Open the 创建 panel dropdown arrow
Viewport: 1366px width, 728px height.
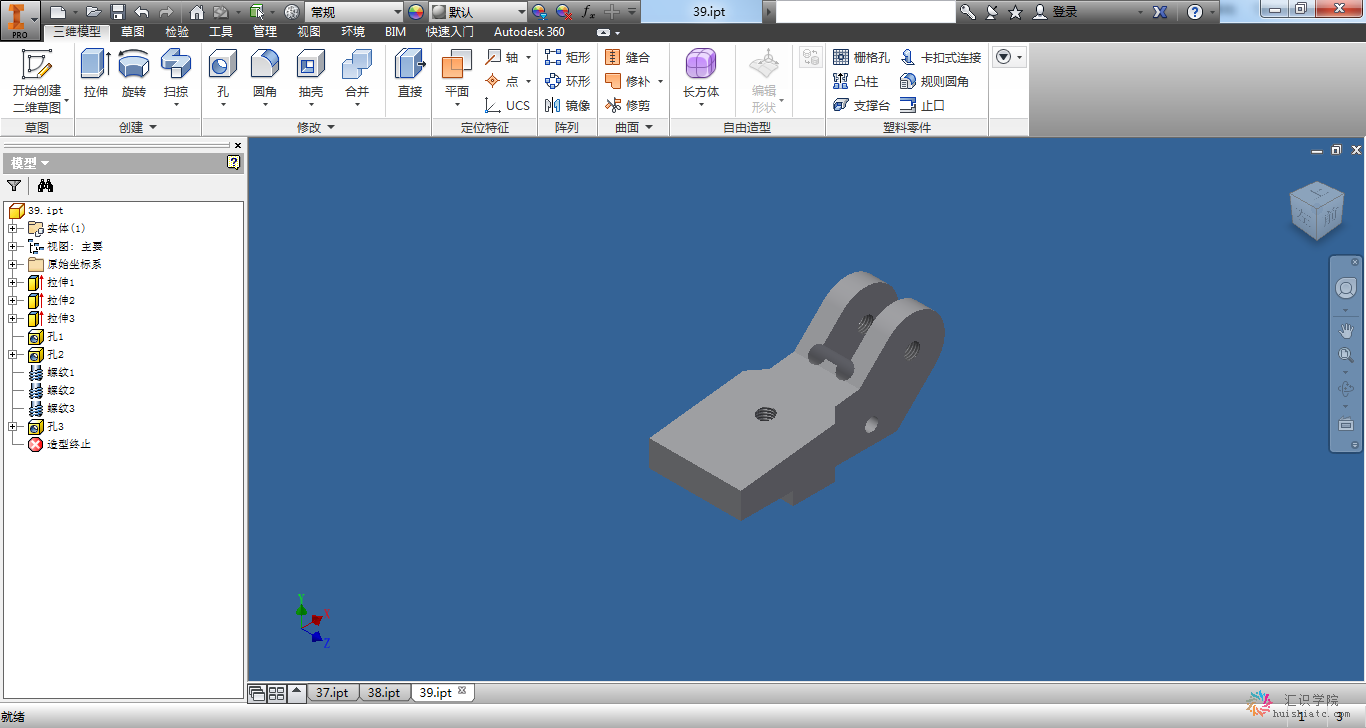[x=153, y=128]
